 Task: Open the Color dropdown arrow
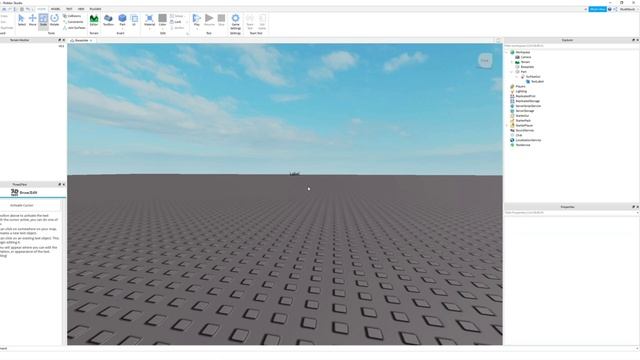(162, 29)
